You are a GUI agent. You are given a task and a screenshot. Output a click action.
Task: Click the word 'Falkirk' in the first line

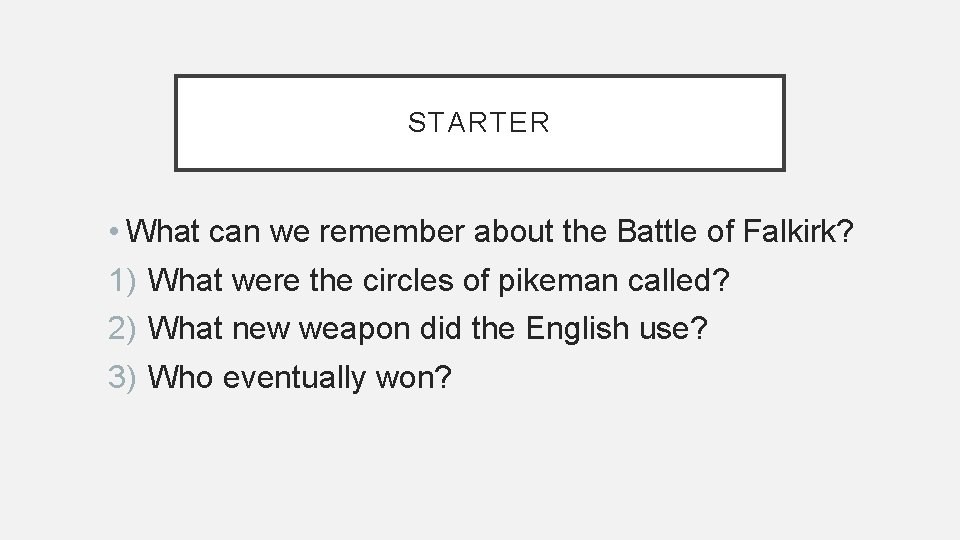pyautogui.click(x=790, y=232)
